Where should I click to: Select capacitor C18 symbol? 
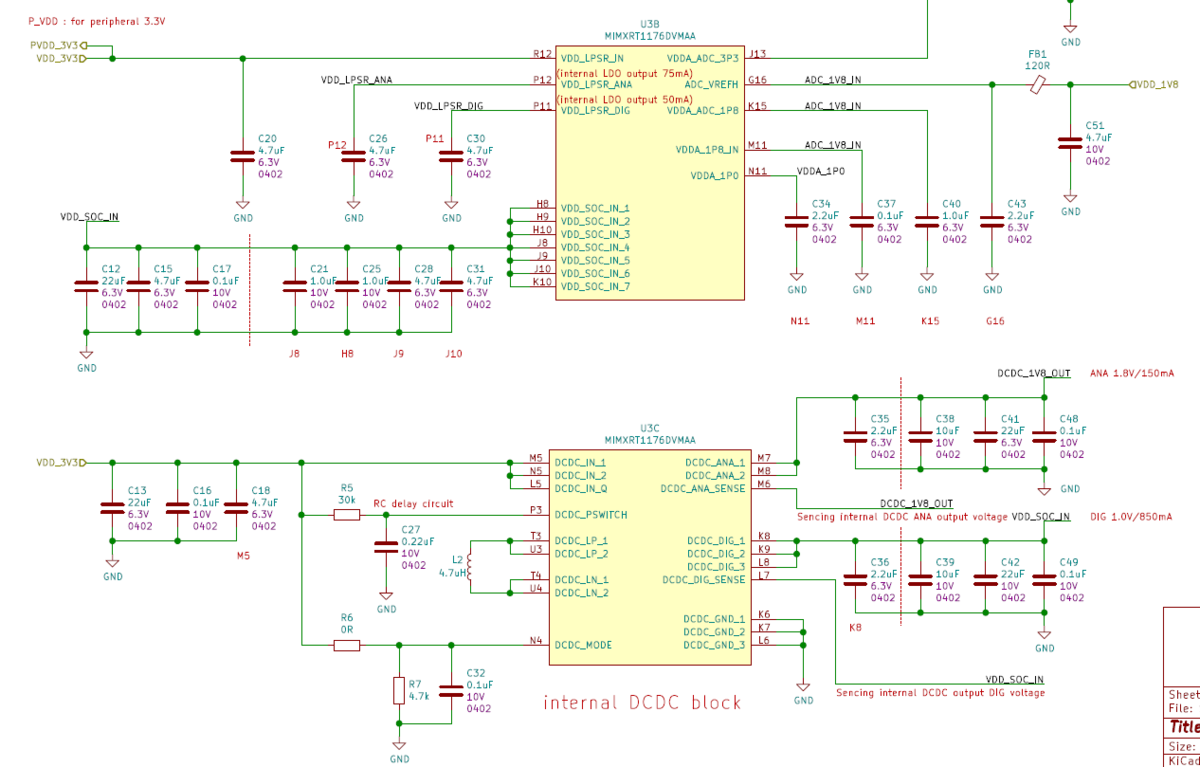pos(236,508)
